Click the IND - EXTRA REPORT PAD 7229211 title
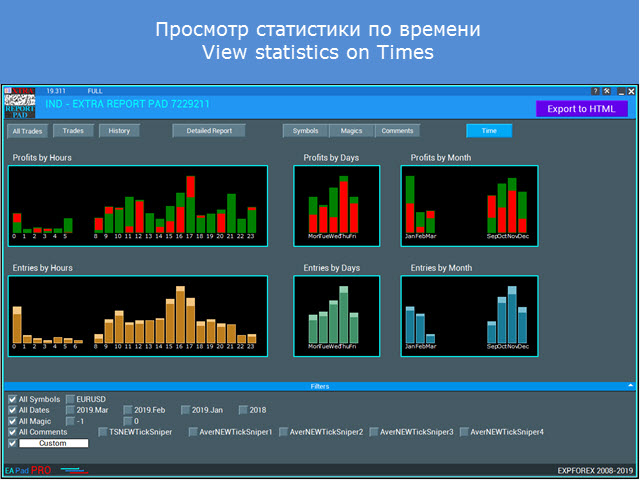This screenshot has height=480, width=640. point(127,104)
